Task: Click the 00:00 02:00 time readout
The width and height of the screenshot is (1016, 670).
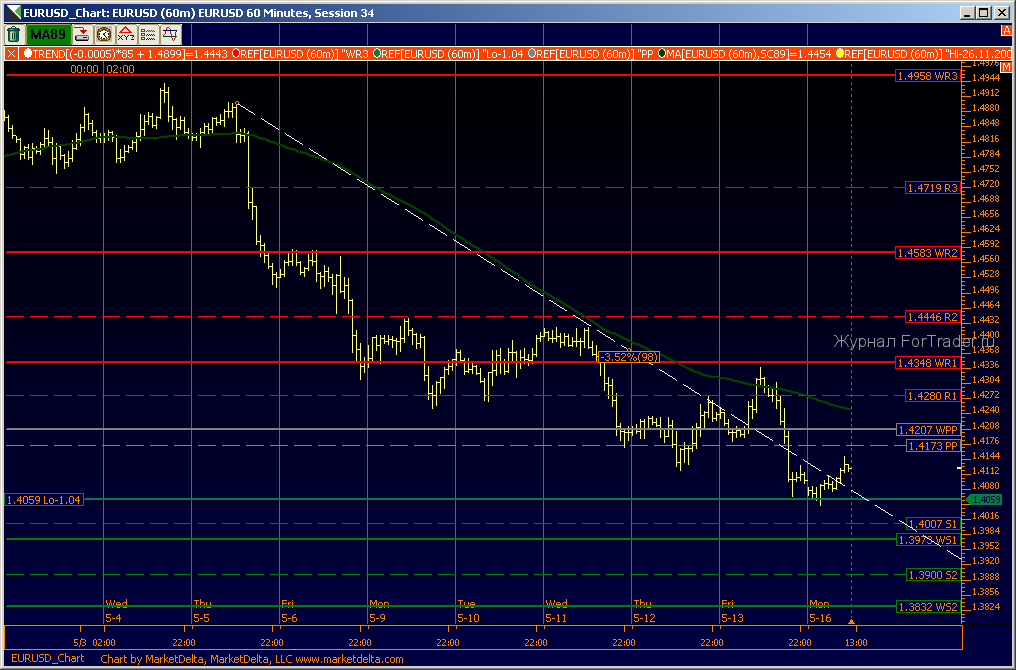Action: click(x=102, y=69)
